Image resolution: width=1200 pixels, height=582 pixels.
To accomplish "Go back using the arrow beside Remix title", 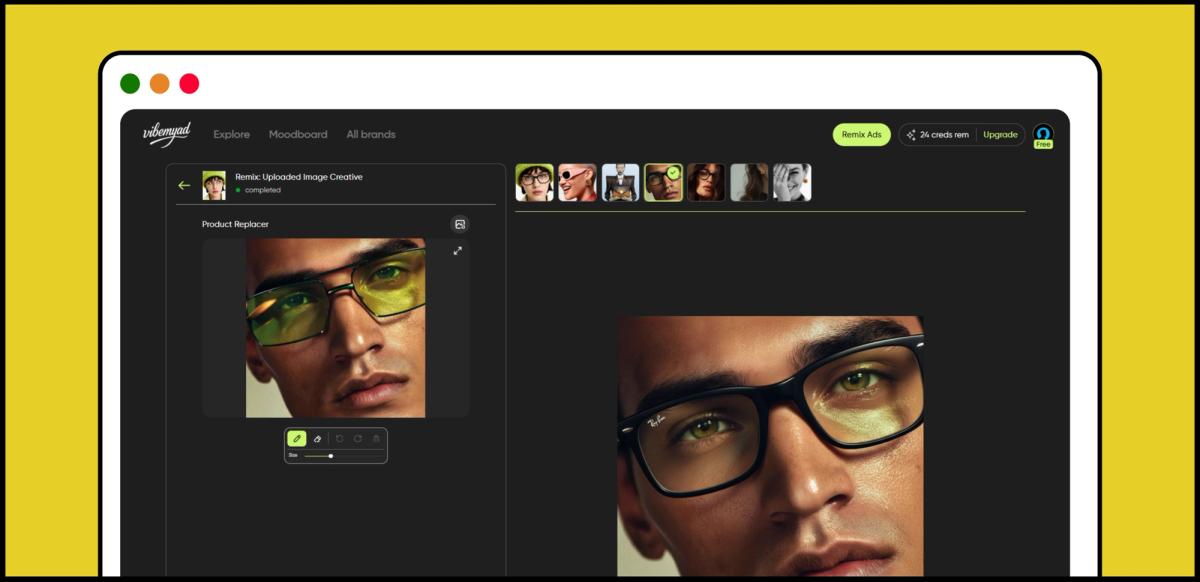I will 184,184.
